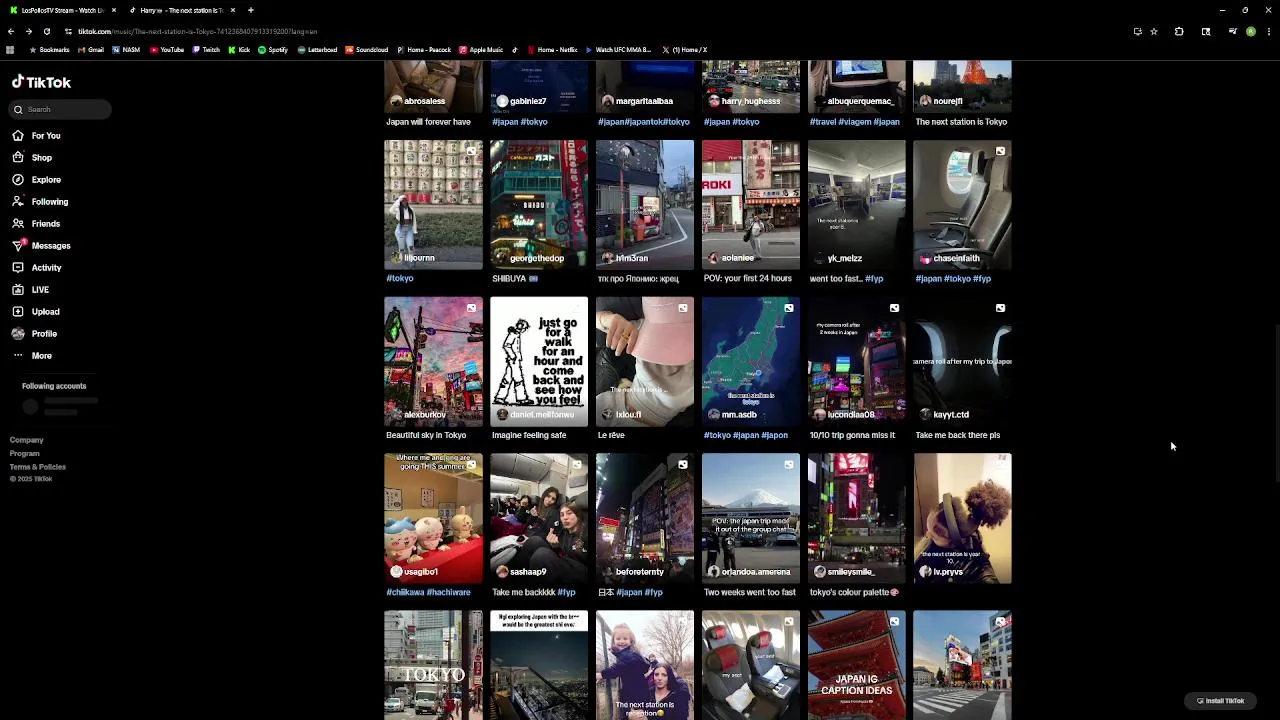1280x720 pixels.
Task: Open the browser three-dot menu
Action: coord(1269,32)
